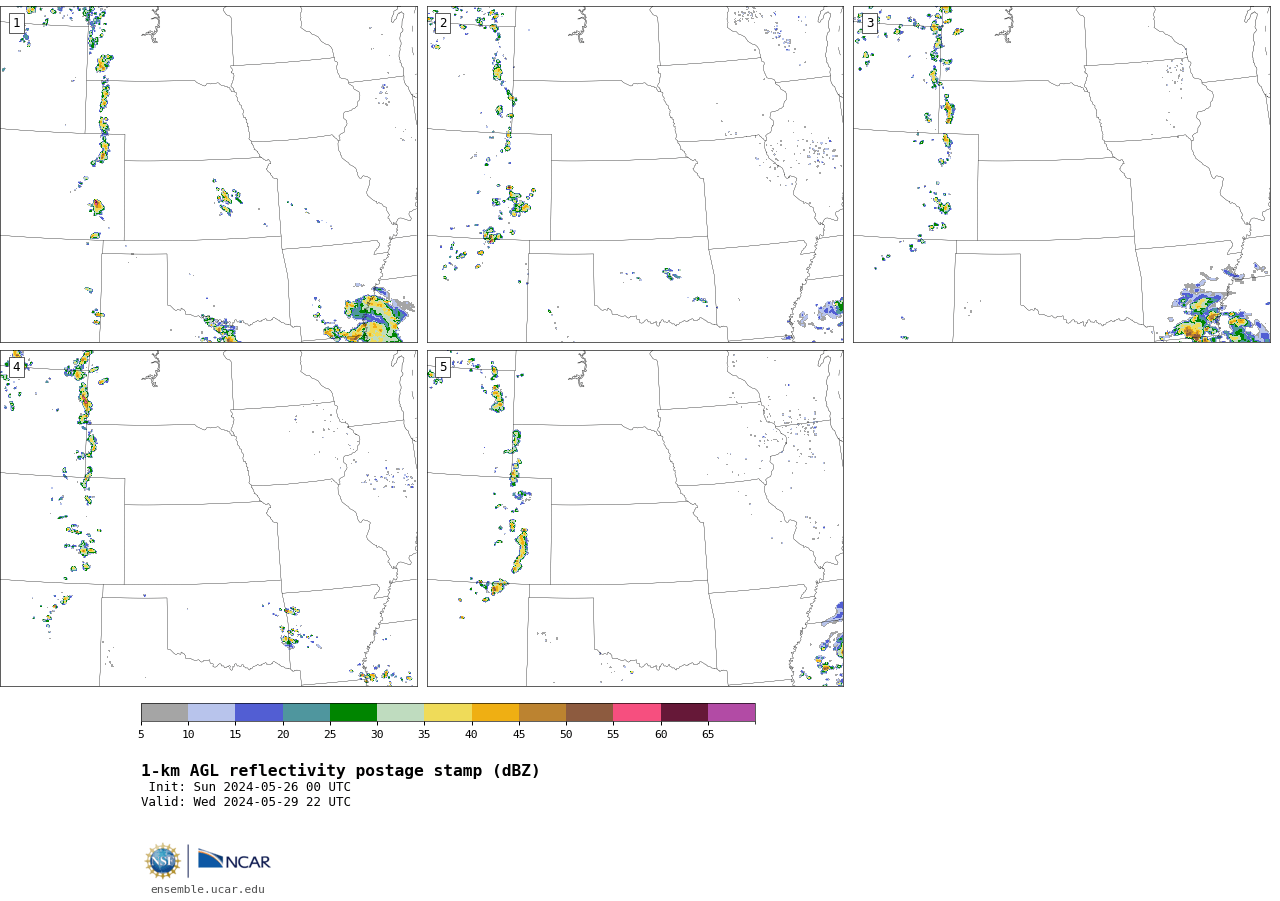
Task: Select the pale green 30-35 dBZ swatch
Action: [x=401, y=713]
